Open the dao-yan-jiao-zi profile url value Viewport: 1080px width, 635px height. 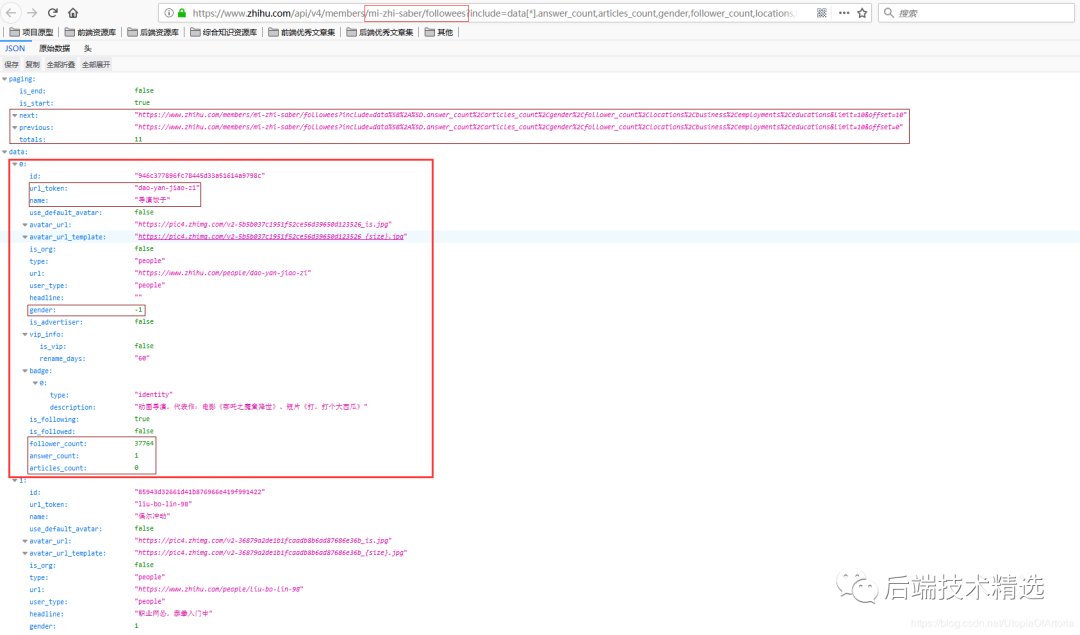222,273
